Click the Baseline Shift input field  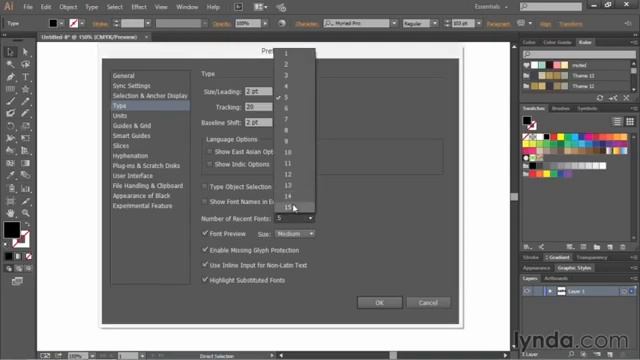(258, 122)
